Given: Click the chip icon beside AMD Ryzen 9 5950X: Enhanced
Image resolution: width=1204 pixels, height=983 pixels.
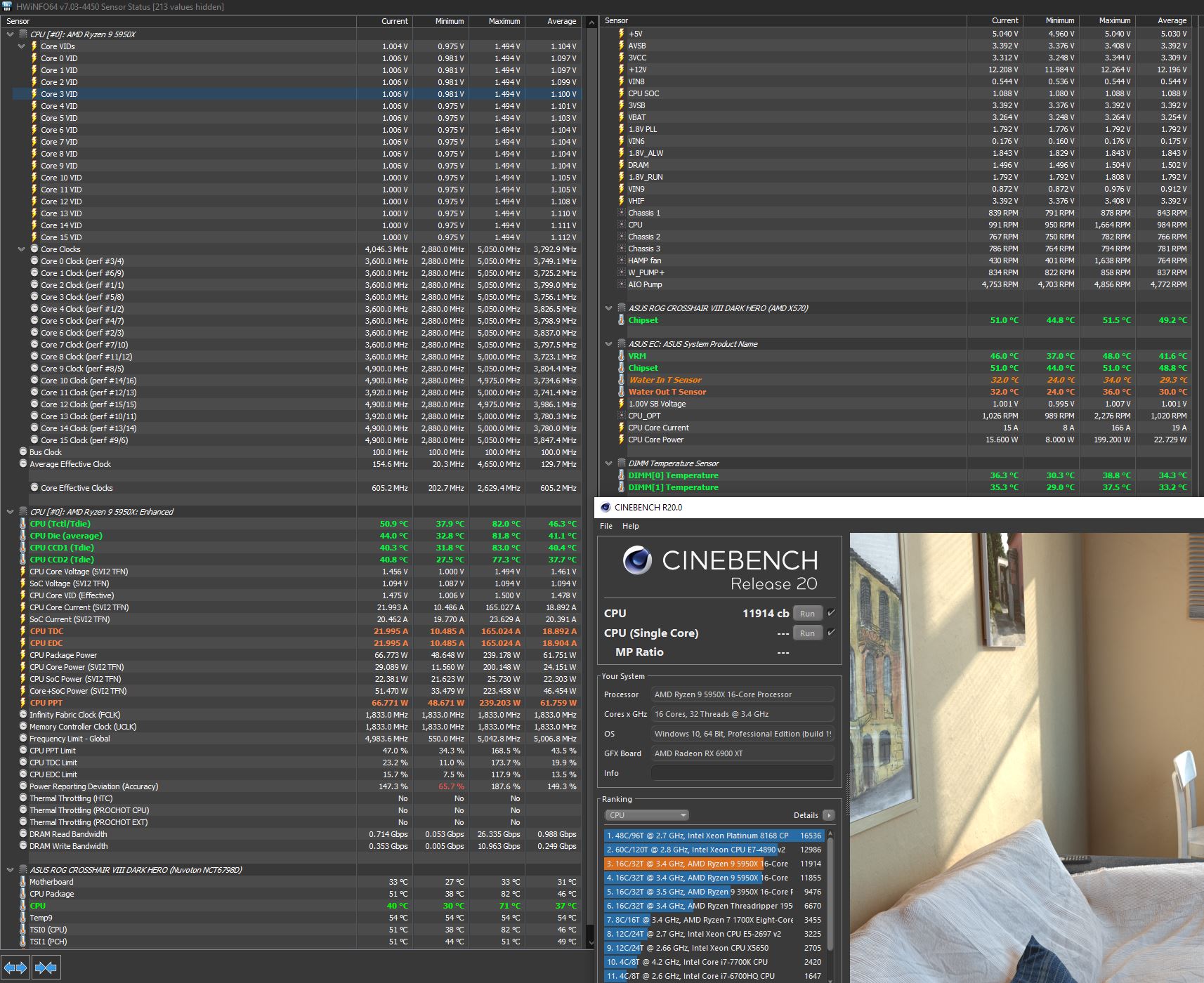Looking at the screenshot, I should point(23,512).
